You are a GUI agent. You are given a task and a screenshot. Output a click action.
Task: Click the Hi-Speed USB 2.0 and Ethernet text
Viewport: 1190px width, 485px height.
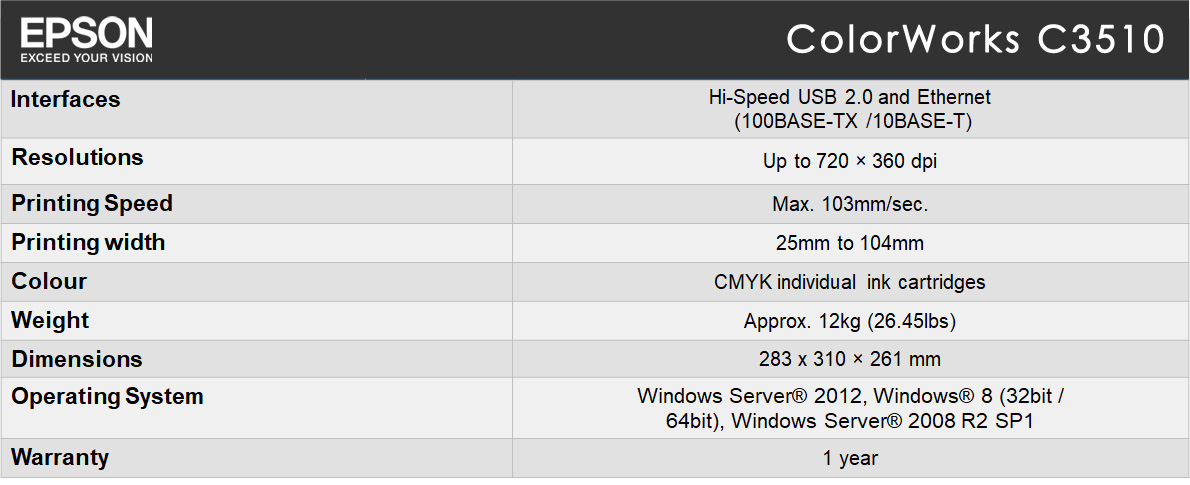pyautogui.click(x=849, y=98)
